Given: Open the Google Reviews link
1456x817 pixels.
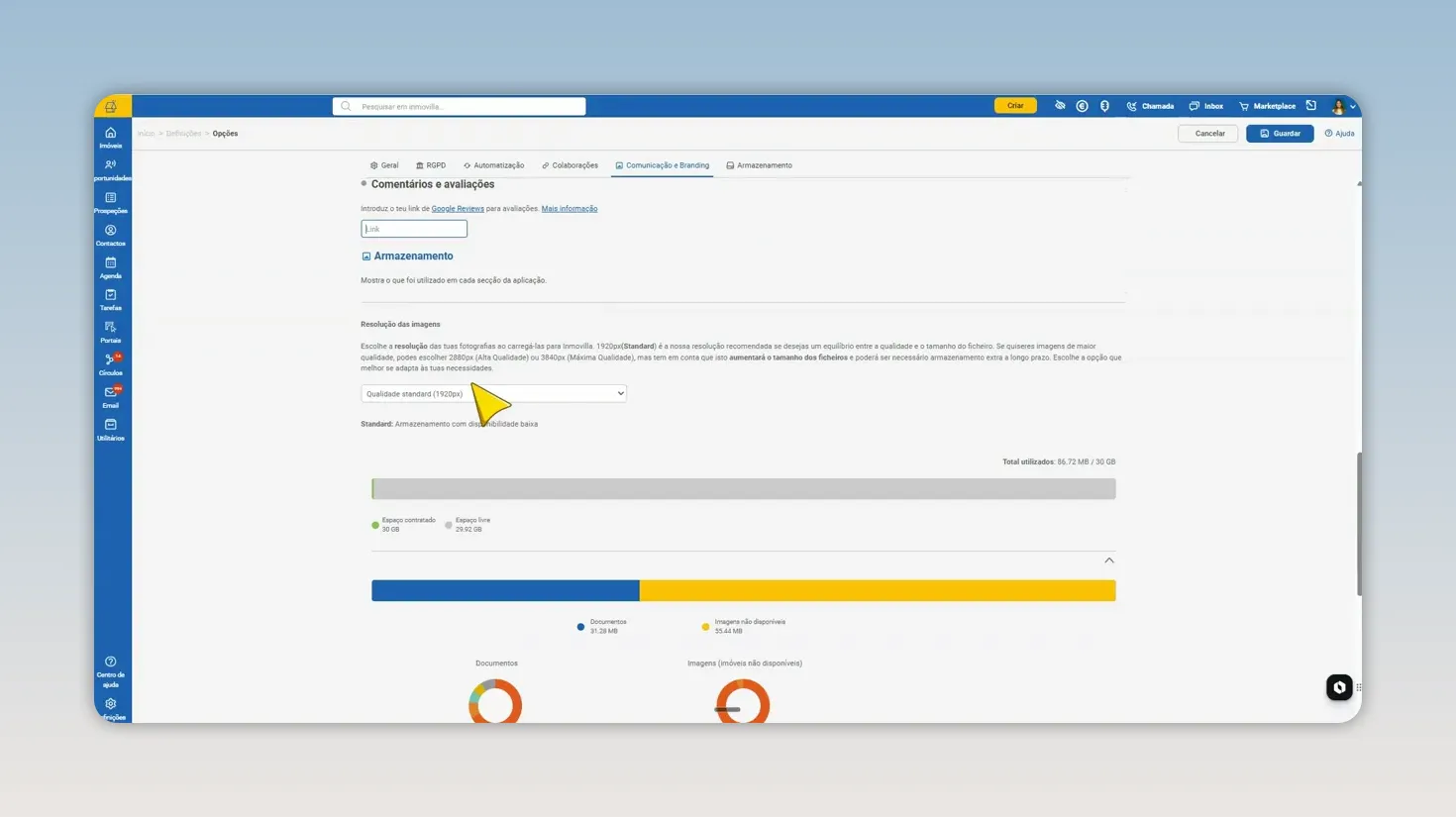Looking at the screenshot, I should pyautogui.click(x=458, y=209).
